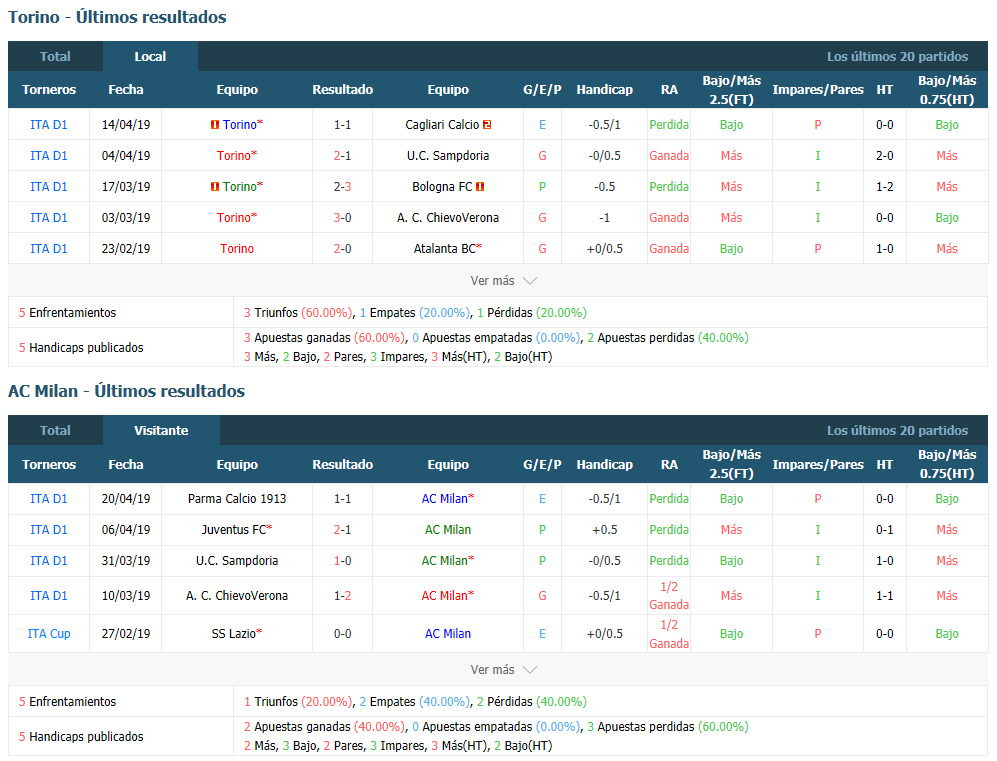
Task: Open ITA D1 link for 03/03/19 match
Action: 48,217
